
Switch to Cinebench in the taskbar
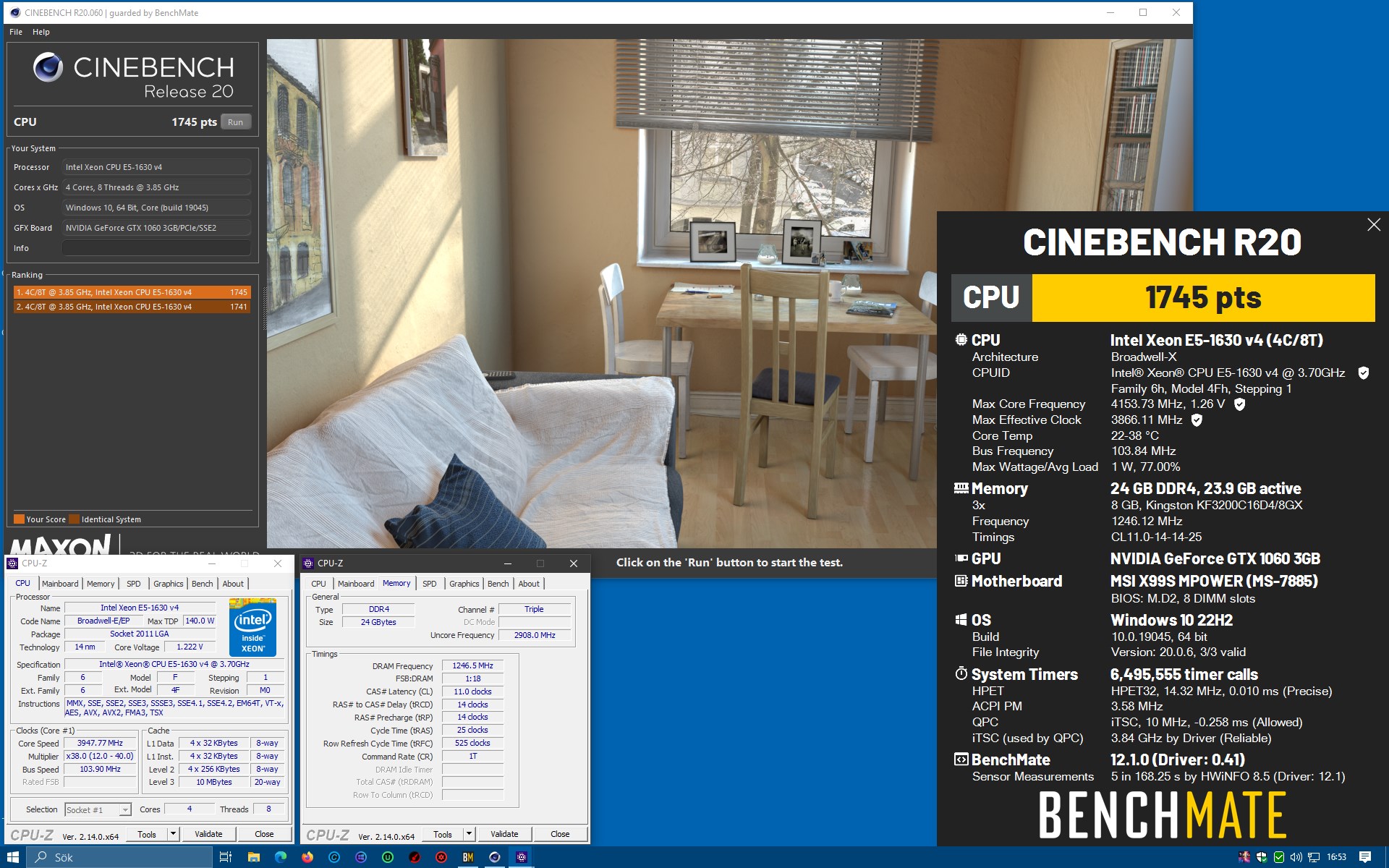click(495, 857)
